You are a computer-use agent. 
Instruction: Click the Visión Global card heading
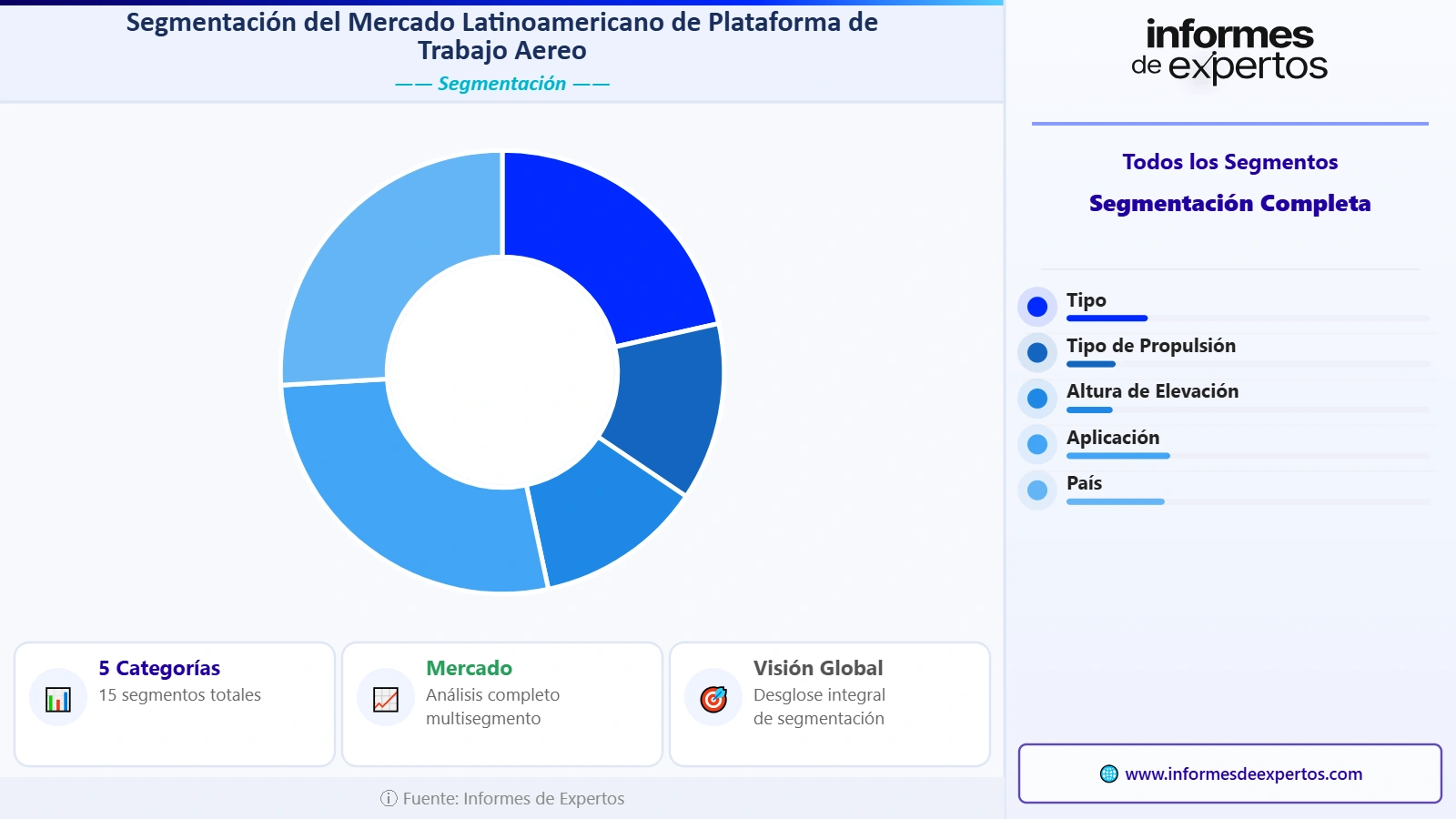[818, 669]
